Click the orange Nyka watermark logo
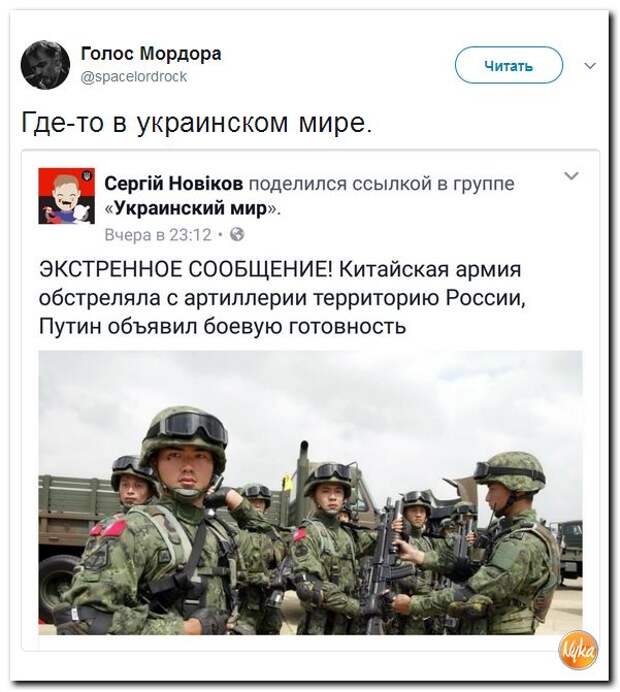This screenshot has width=620, height=692. click(x=578, y=650)
